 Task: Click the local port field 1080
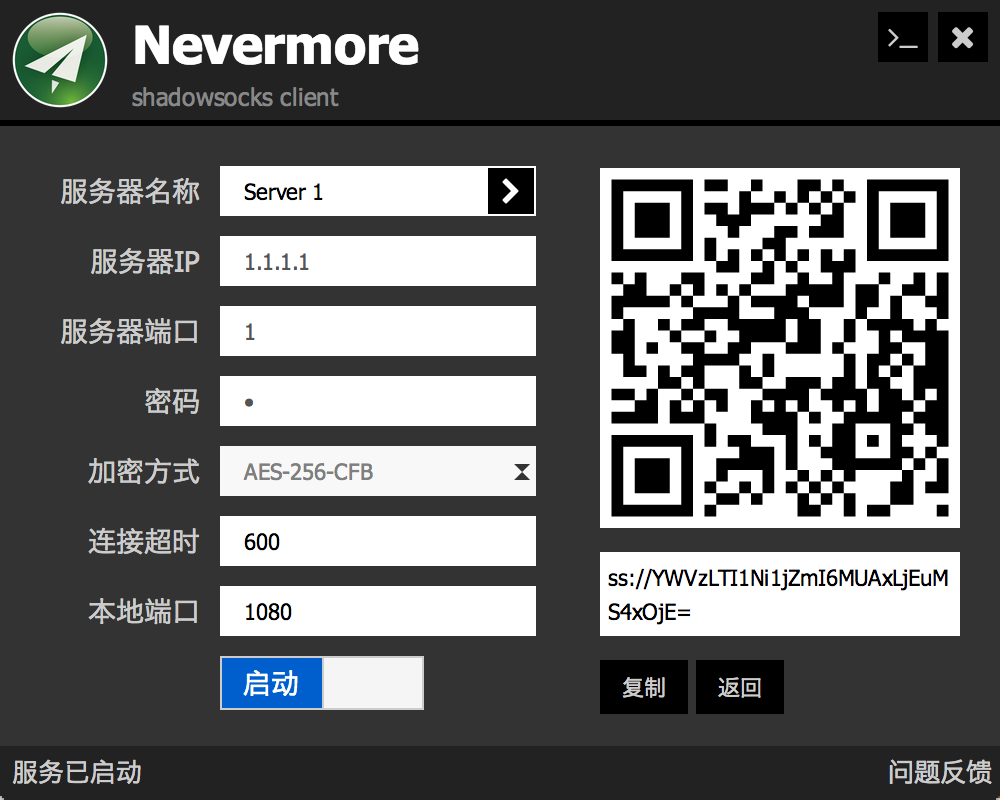[x=378, y=611]
